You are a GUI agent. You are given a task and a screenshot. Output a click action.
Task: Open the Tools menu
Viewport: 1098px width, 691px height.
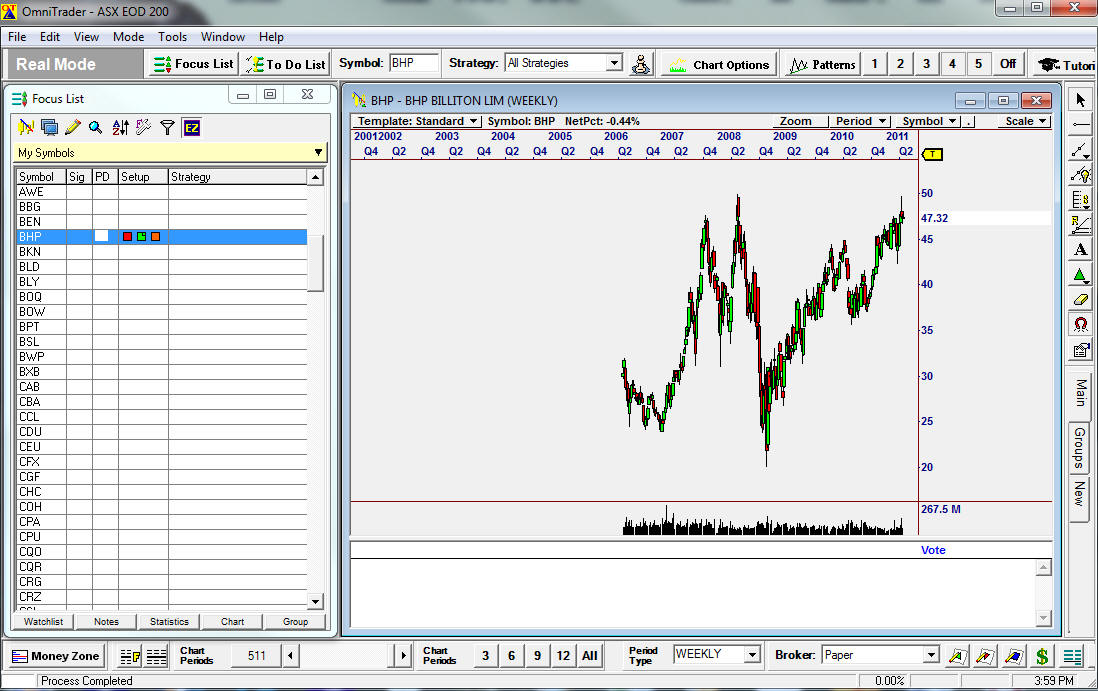pos(172,37)
